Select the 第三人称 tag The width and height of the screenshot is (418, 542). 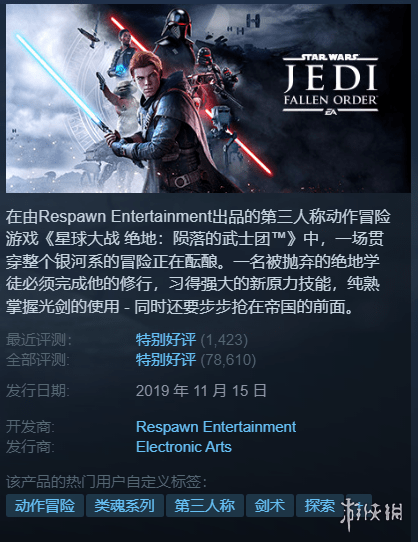click(205, 506)
